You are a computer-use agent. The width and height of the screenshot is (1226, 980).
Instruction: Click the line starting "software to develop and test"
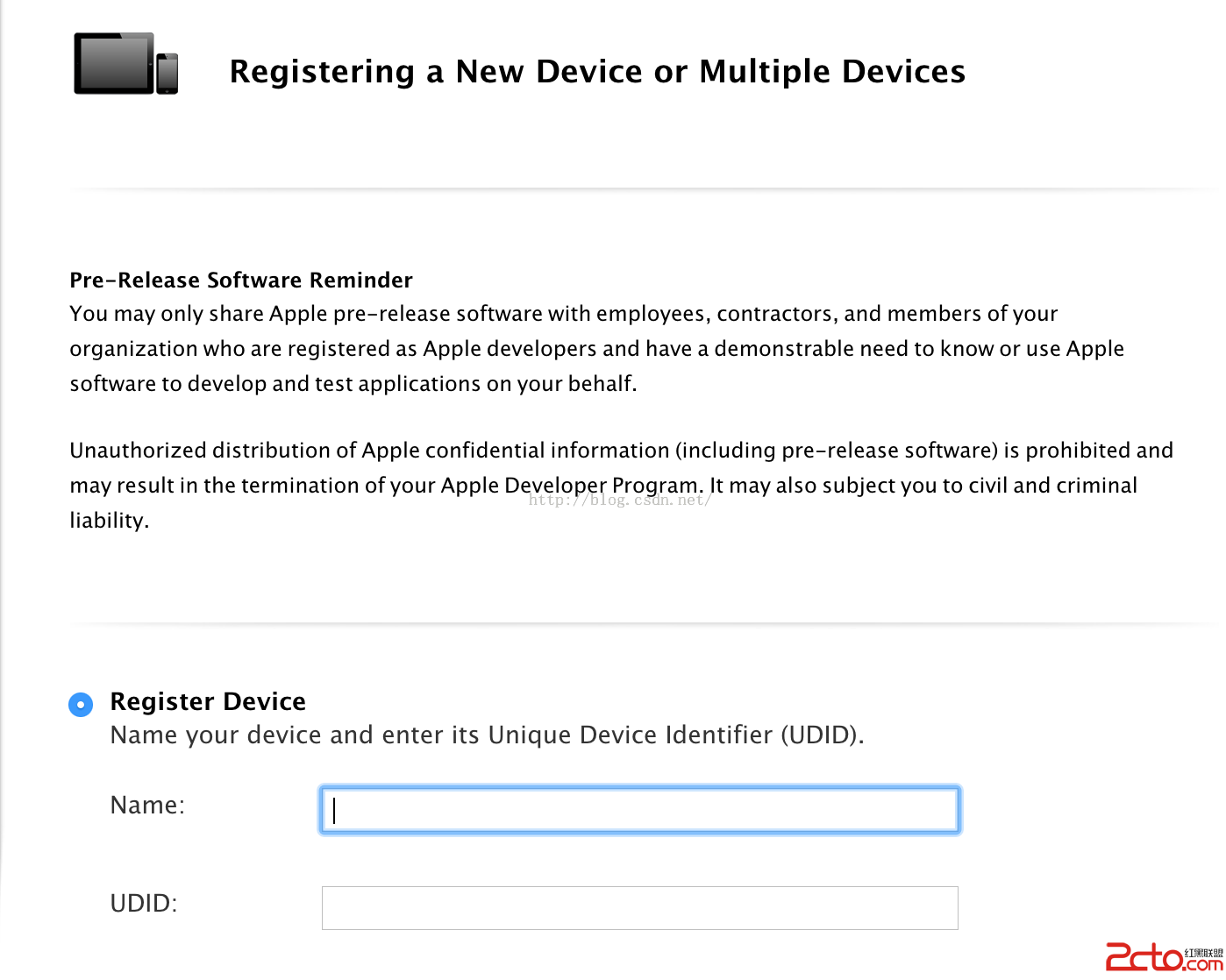tap(353, 384)
